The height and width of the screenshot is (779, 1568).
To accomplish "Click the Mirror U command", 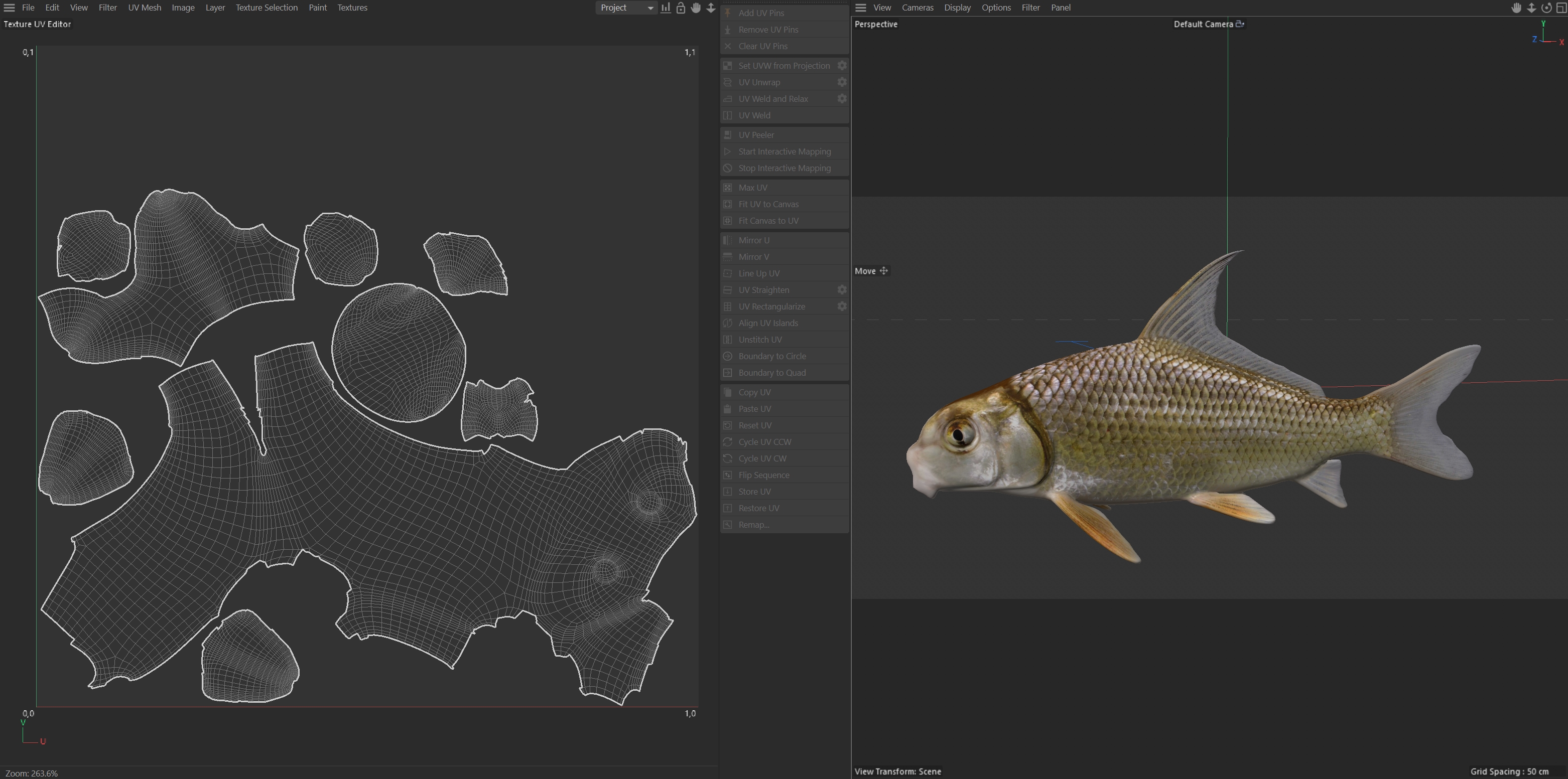I will click(753, 240).
